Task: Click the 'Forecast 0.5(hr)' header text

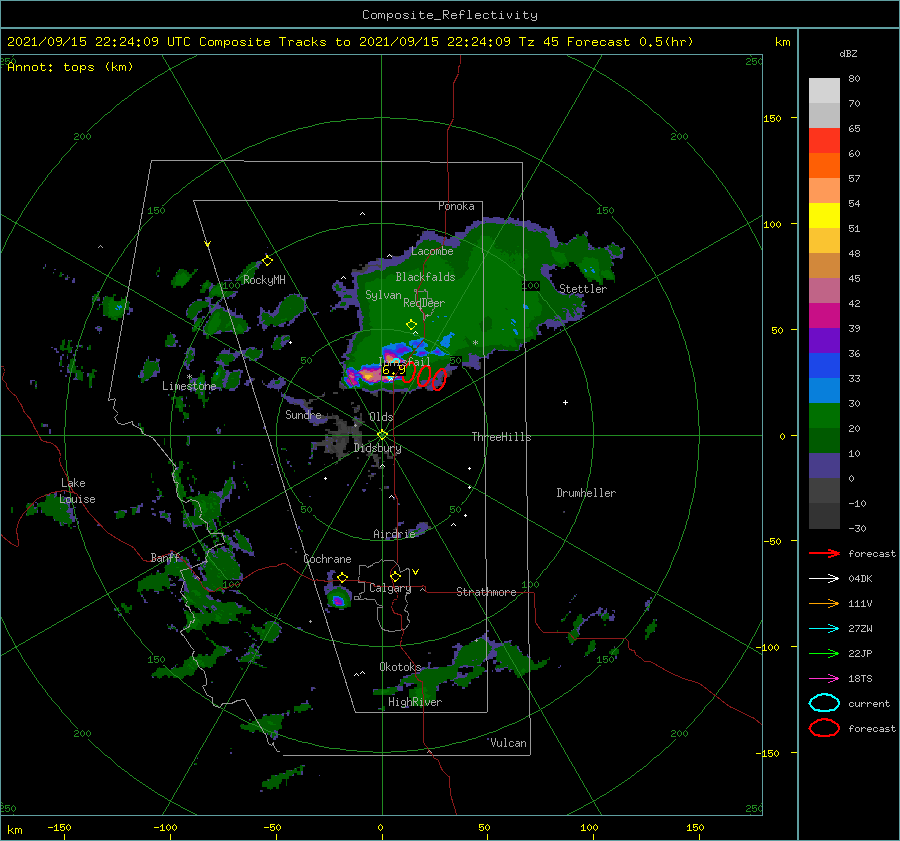Action: pyautogui.click(x=630, y=42)
